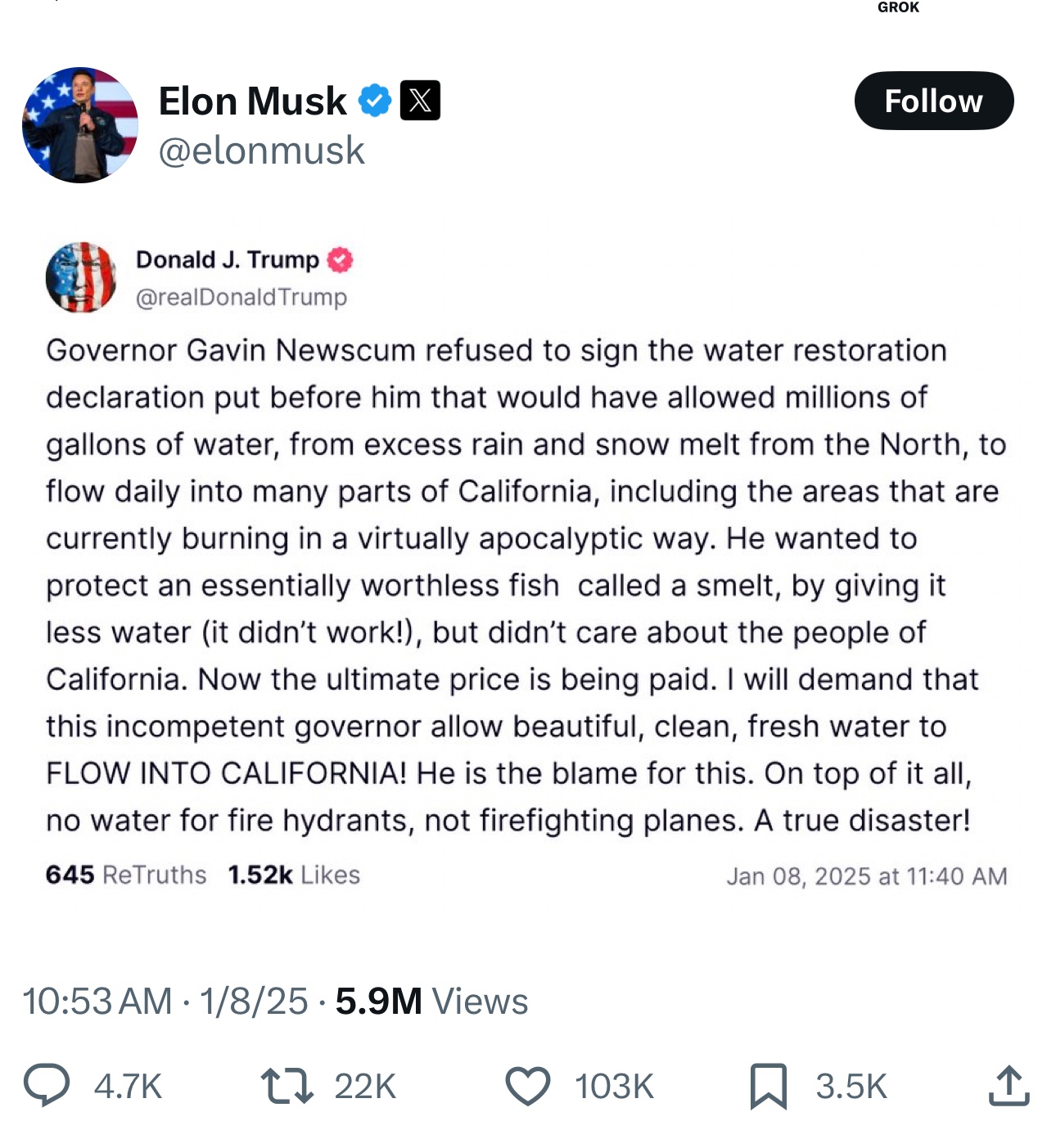Open Elon Musk's profile picture
The height and width of the screenshot is (1148, 1056).
click(x=80, y=125)
